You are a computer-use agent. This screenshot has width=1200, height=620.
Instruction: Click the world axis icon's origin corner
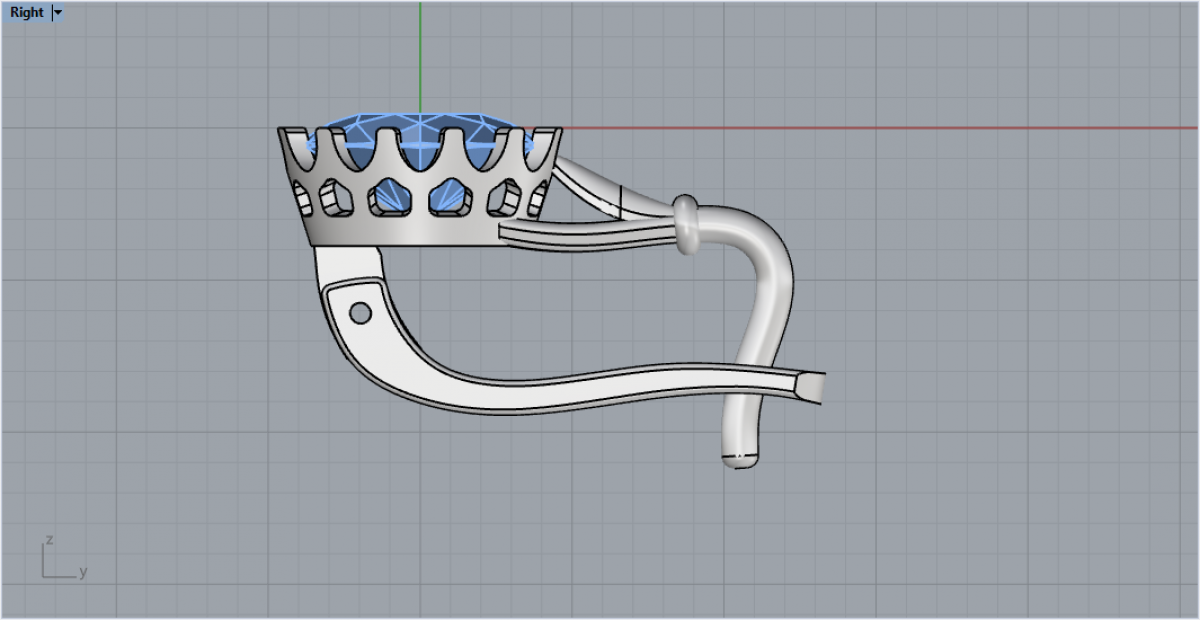pos(44,576)
